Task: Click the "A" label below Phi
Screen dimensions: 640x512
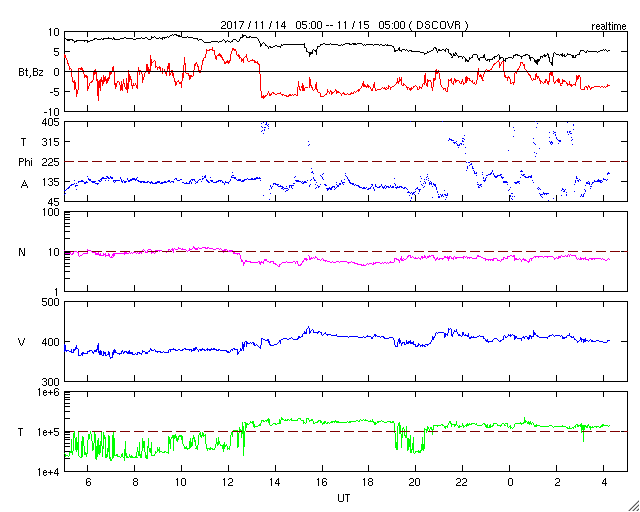Action: pyautogui.click(x=25, y=185)
